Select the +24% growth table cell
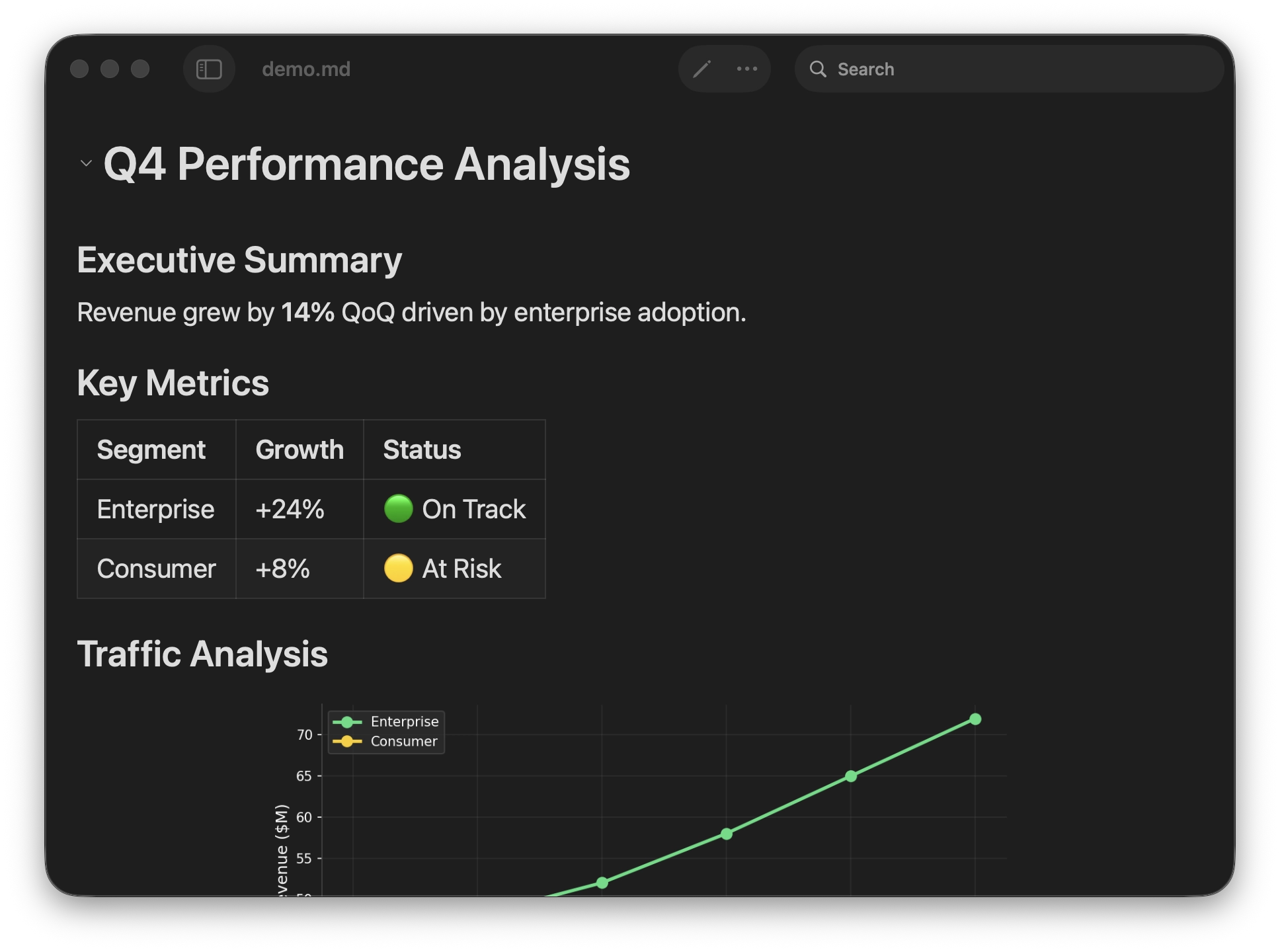The height and width of the screenshot is (952, 1280). pyautogui.click(x=290, y=509)
